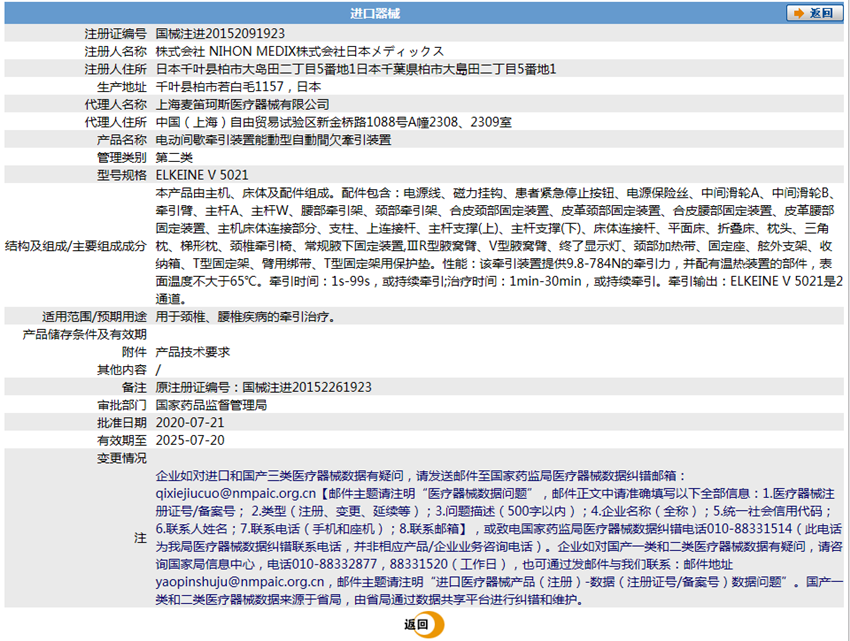Click intended use 用于颈椎、腰椎疾病的牵引治疗
This screenshot has height=641, width=850.
coord(245,317)
